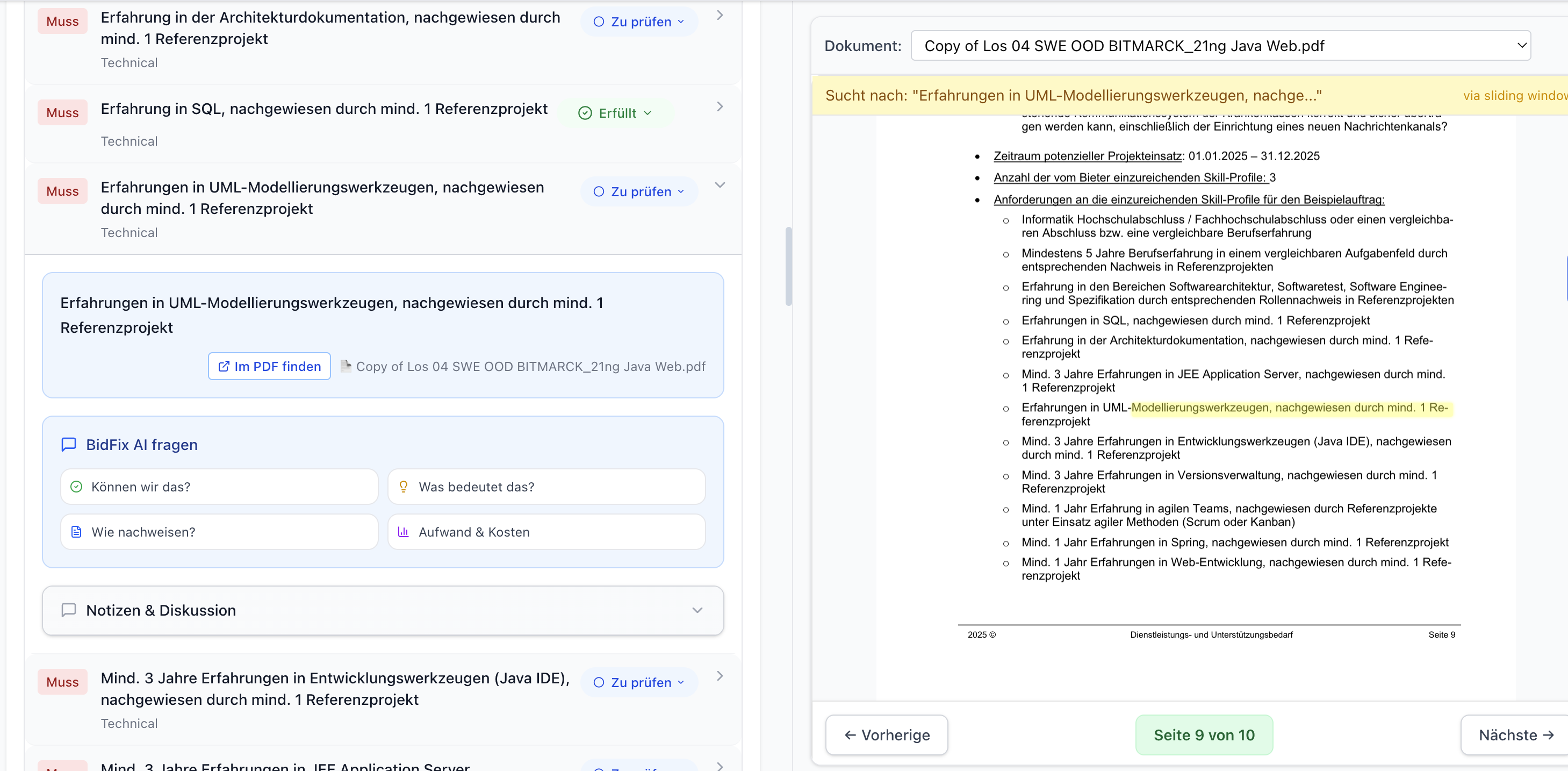
Task: Go to next page with Nächste button
Action: click(1516, 735)
